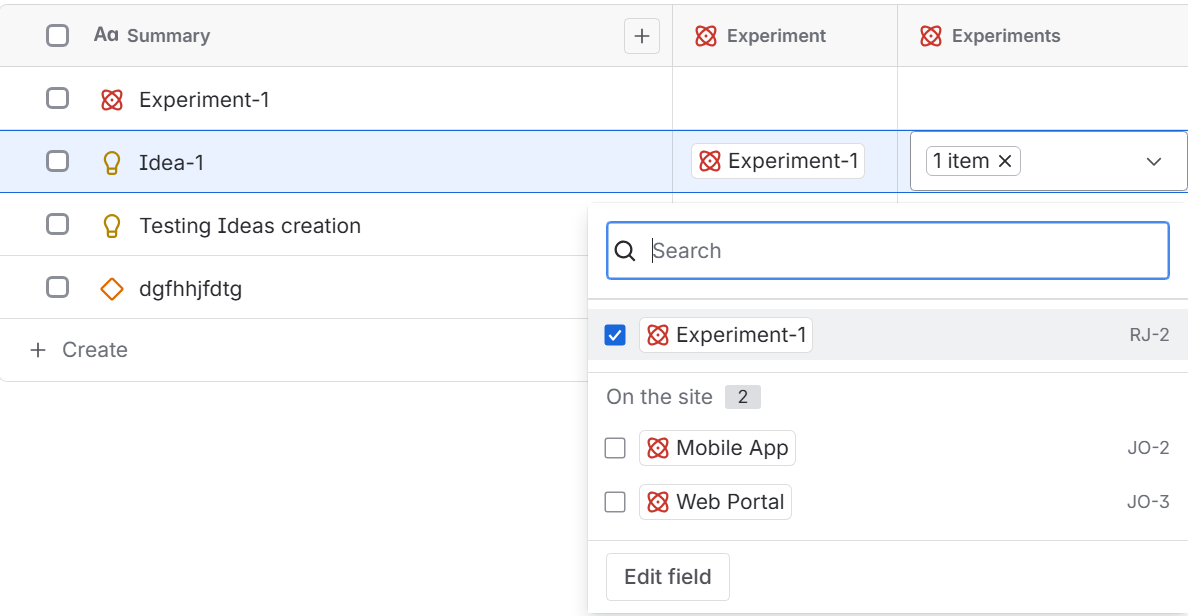Click the Experiment column header label
The height and width of the screenshot is (616, 1188).
pyautogui.click(x=777, y=36)
